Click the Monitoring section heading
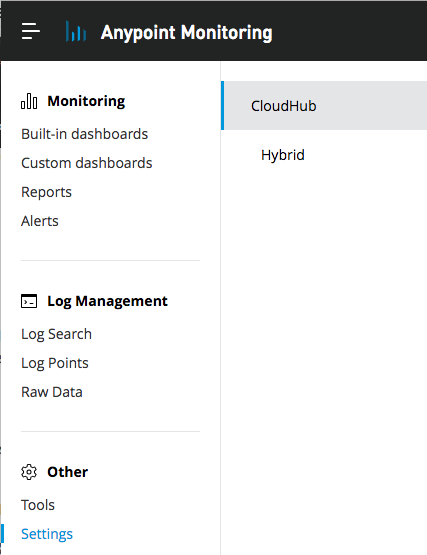Image resolution: width=427 pixels, height=555 pixels. tap(86, 101)
